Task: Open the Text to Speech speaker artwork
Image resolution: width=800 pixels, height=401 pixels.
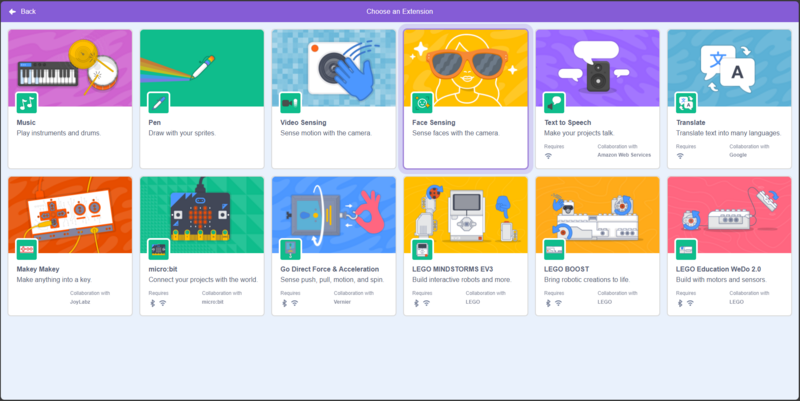Action: coord(597,68)
